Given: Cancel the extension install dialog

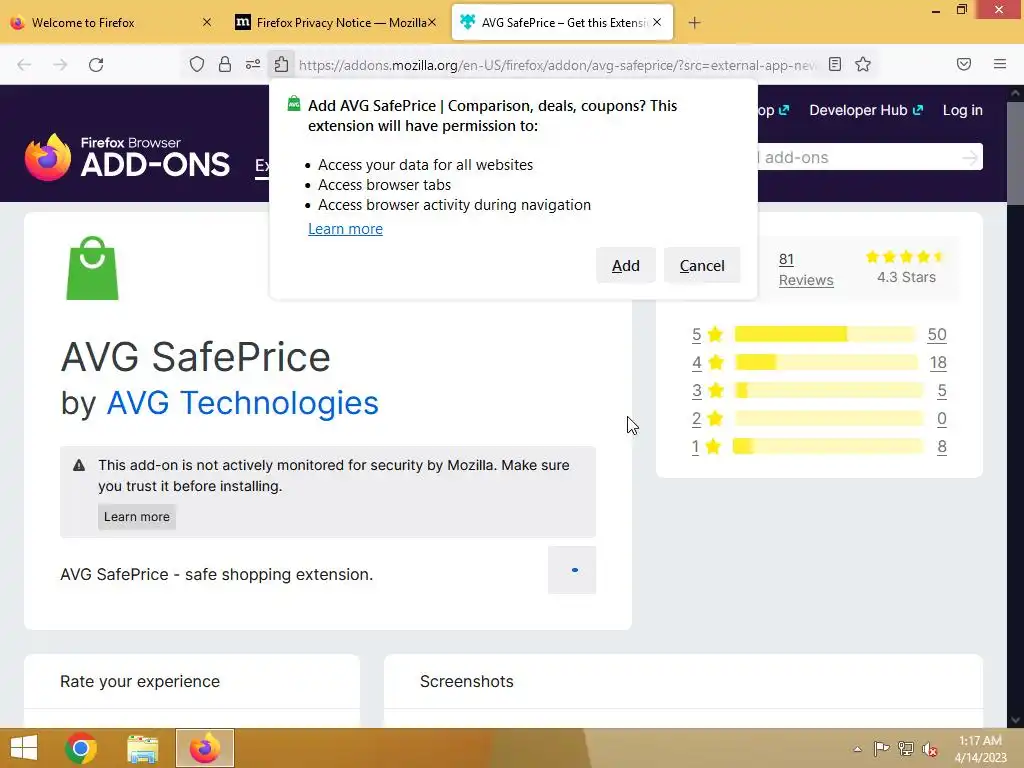Looking at the screenshot, I should 702,266.
